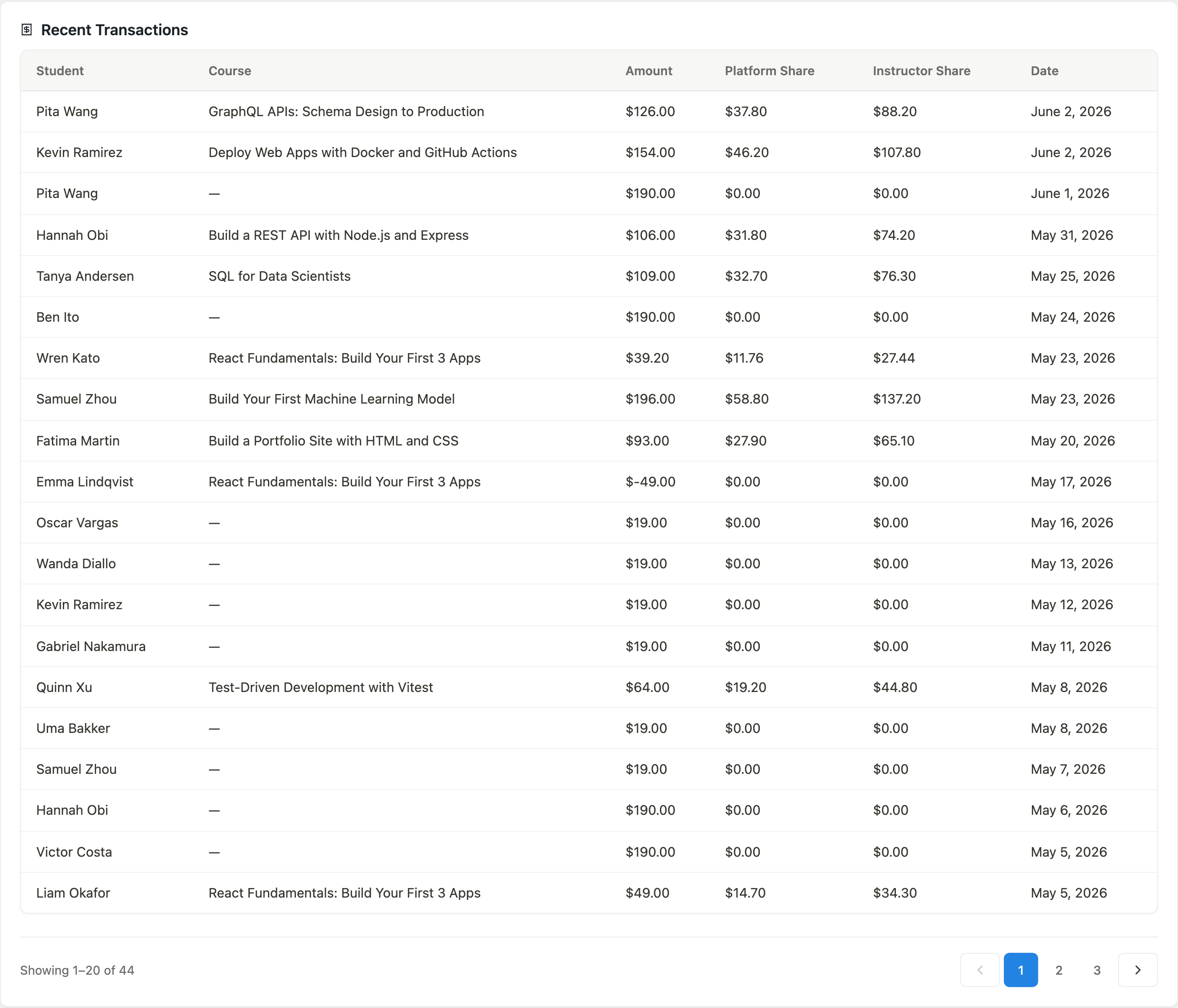The image size is (1178, 1008).
Task: Click instructor share $137.20
Action: [896, 399]
